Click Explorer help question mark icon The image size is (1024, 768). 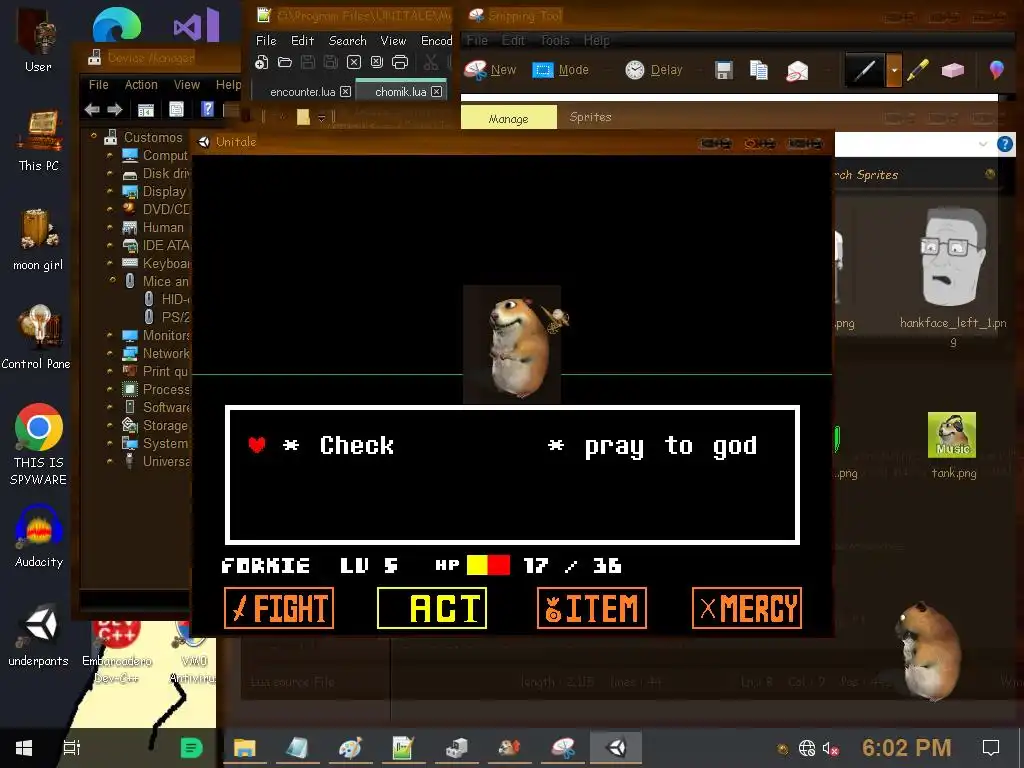coord(1004,144)
